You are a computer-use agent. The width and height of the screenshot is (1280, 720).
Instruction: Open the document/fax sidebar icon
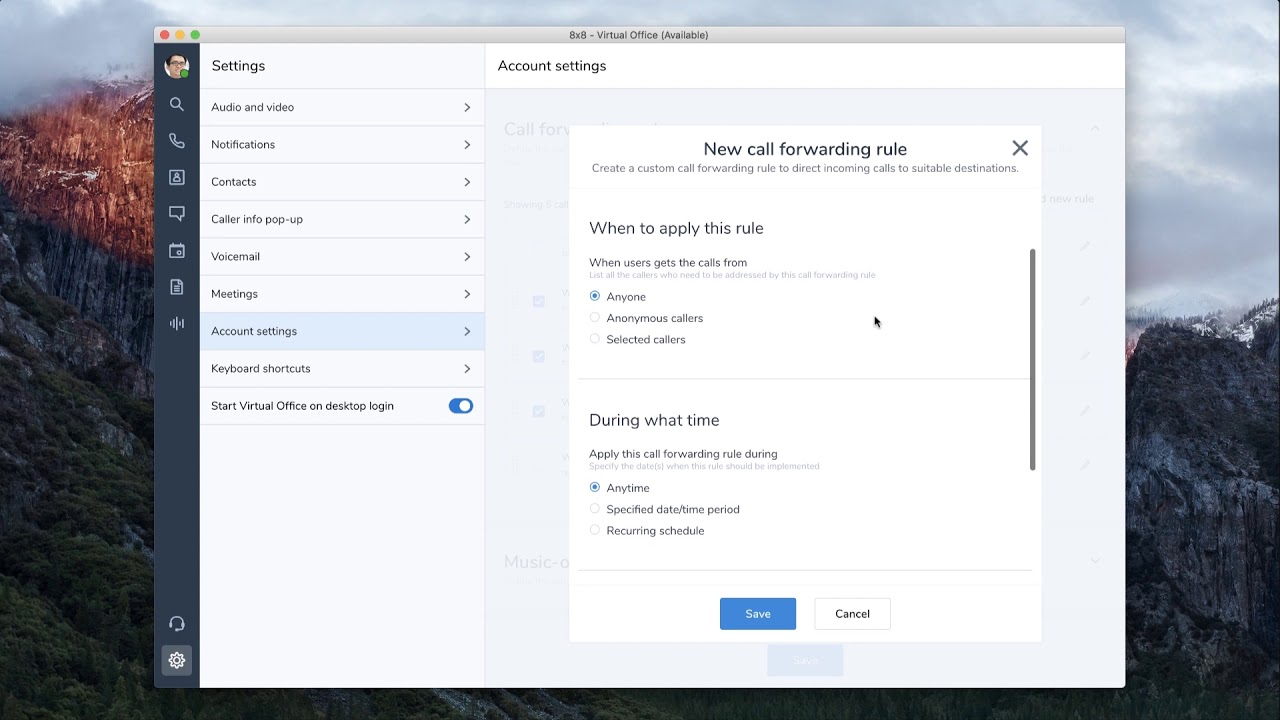tap(177, 287)
